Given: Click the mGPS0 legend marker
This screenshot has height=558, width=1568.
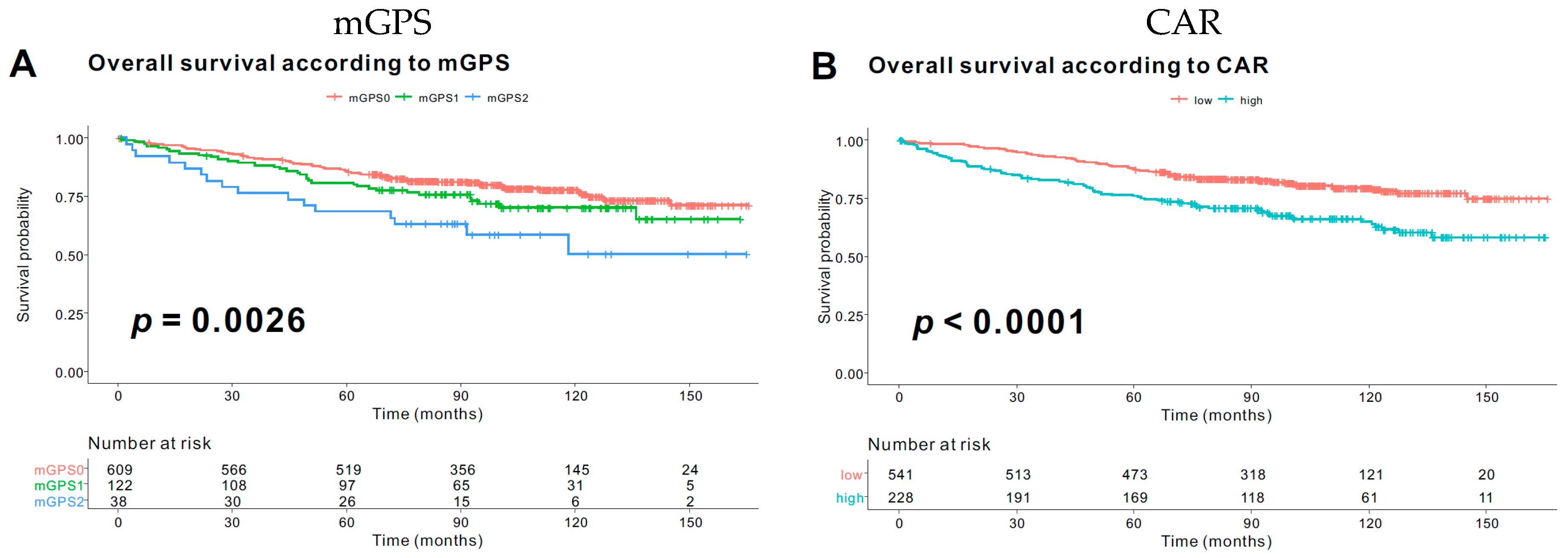Looking at the screenshot, I should tap(334, 97).
